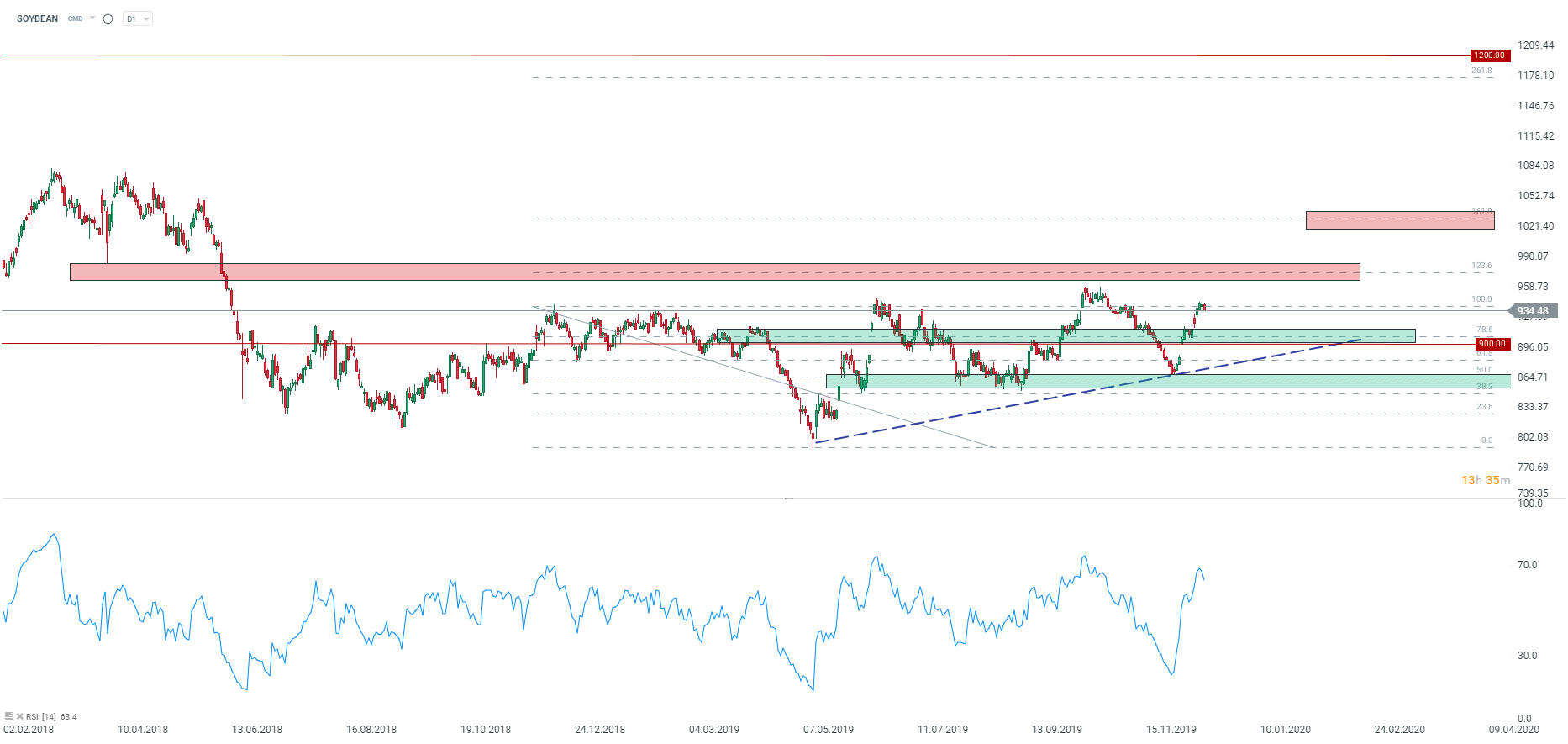Open the RSI indicator settings icon

[x=8, y=716]
